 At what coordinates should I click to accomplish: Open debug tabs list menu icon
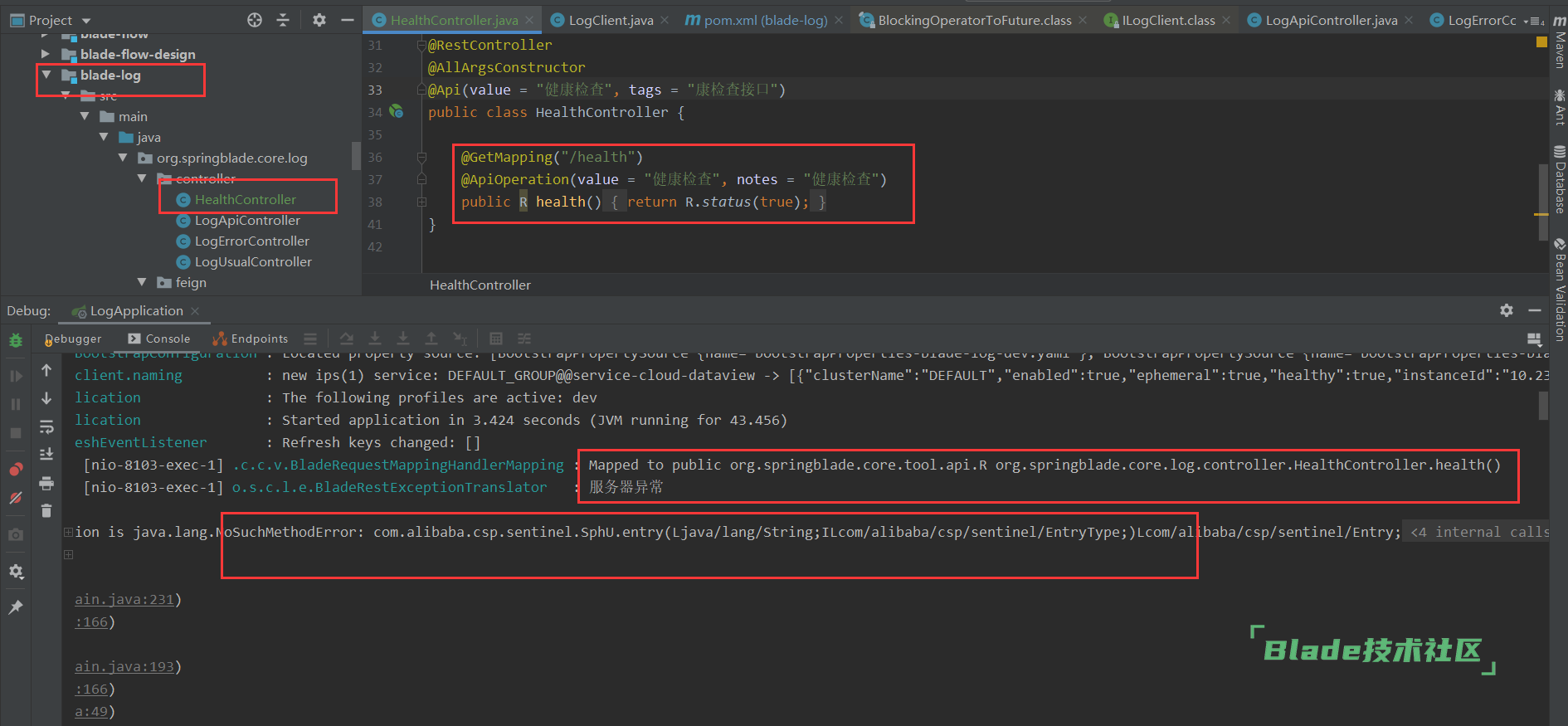point(310,339)
